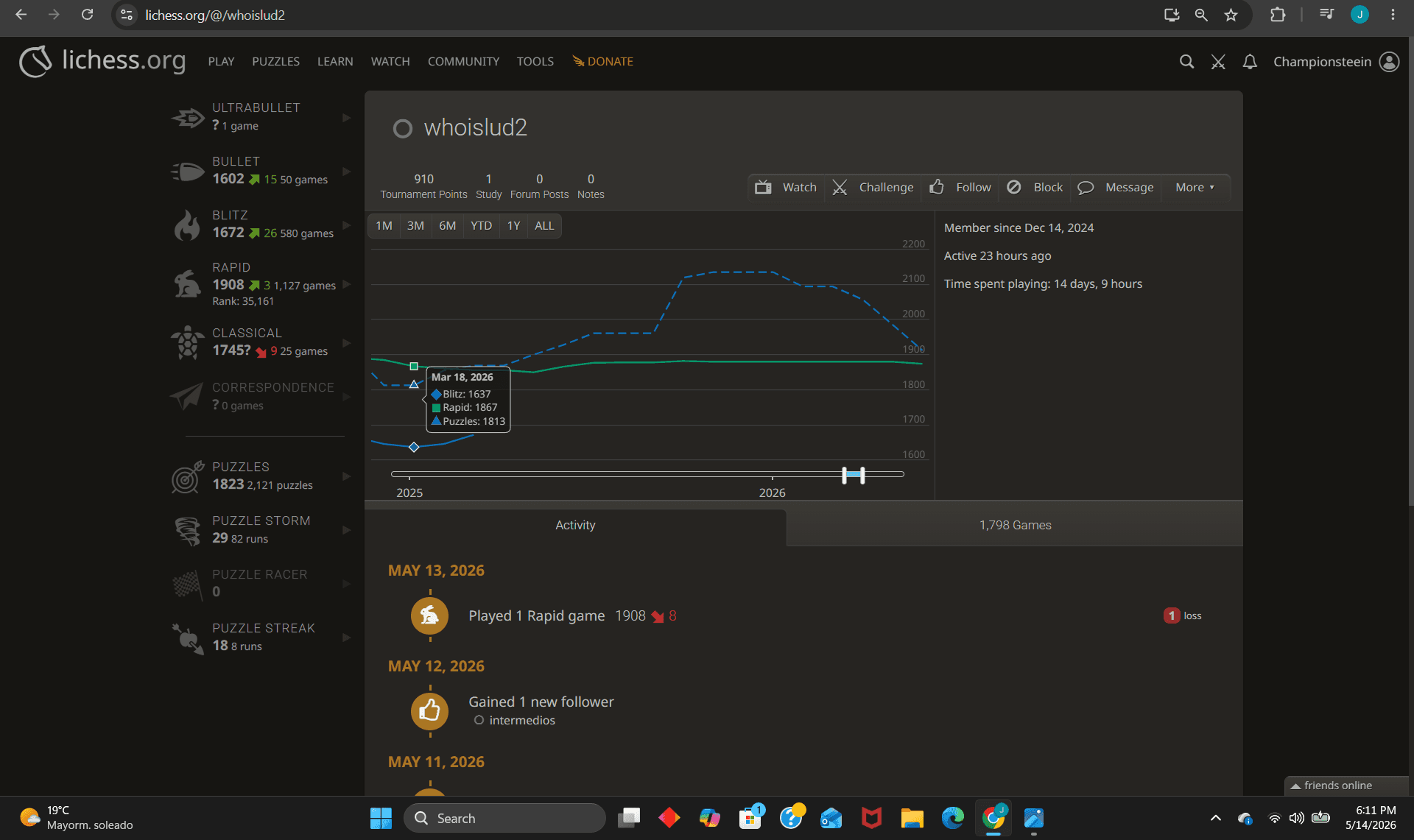Click the Classical turtle icon

tap(188, 342)
